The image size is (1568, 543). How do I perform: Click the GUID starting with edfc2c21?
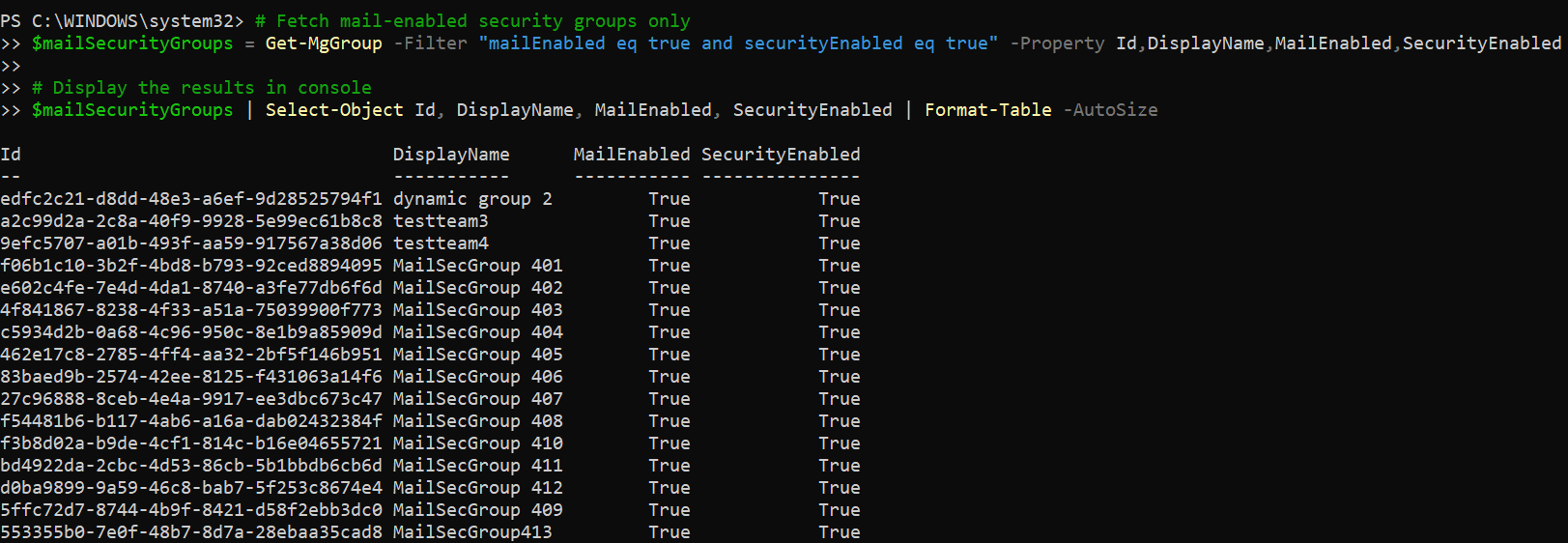(x=191, y=199)
